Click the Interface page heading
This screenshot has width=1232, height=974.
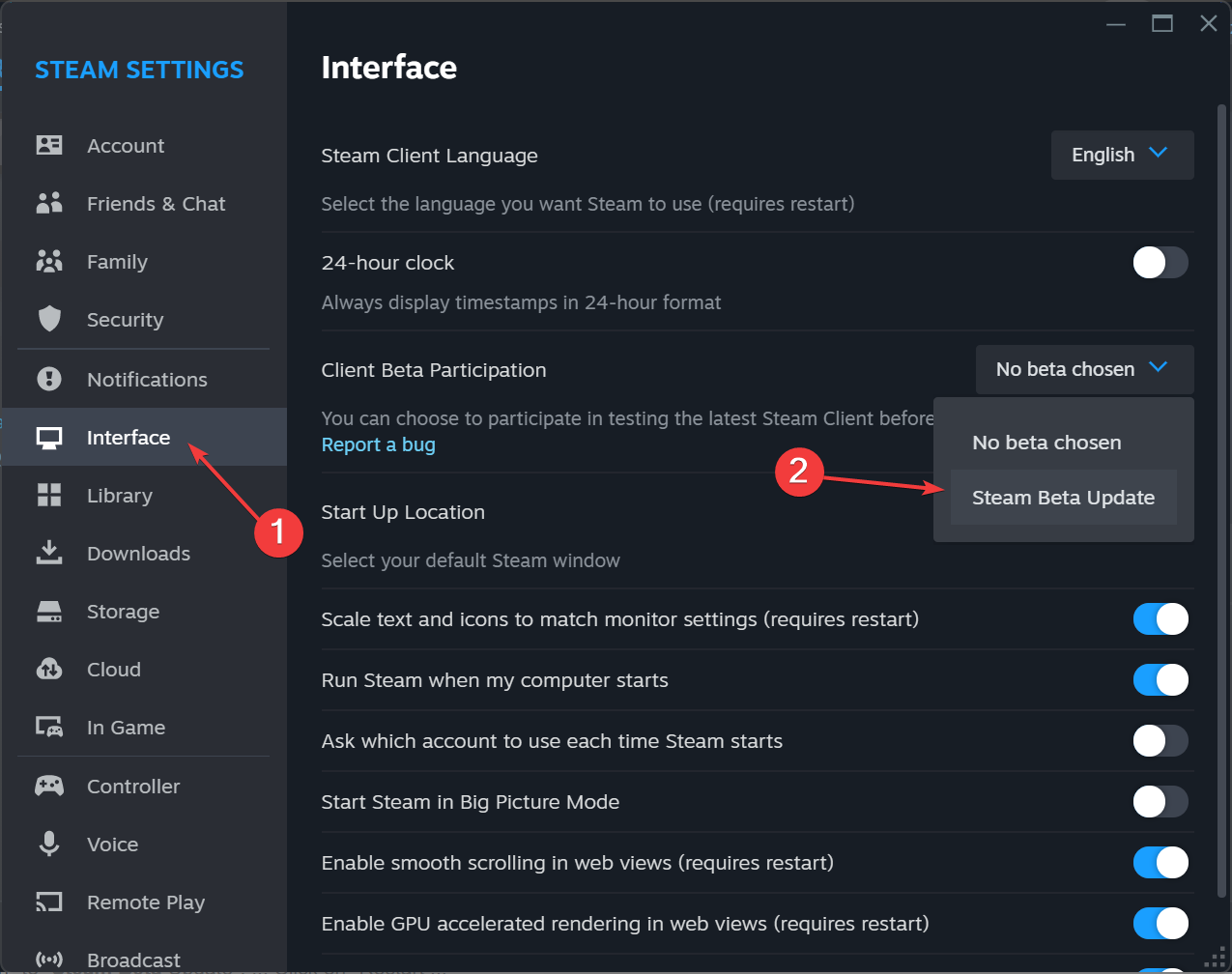(x=388, y=68)
